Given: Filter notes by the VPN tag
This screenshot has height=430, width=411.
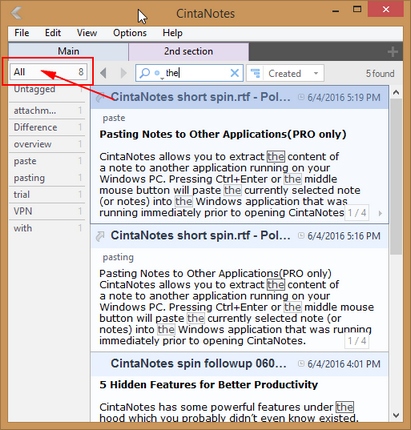Looking at the screenshot, I should [x=47, y=211].
